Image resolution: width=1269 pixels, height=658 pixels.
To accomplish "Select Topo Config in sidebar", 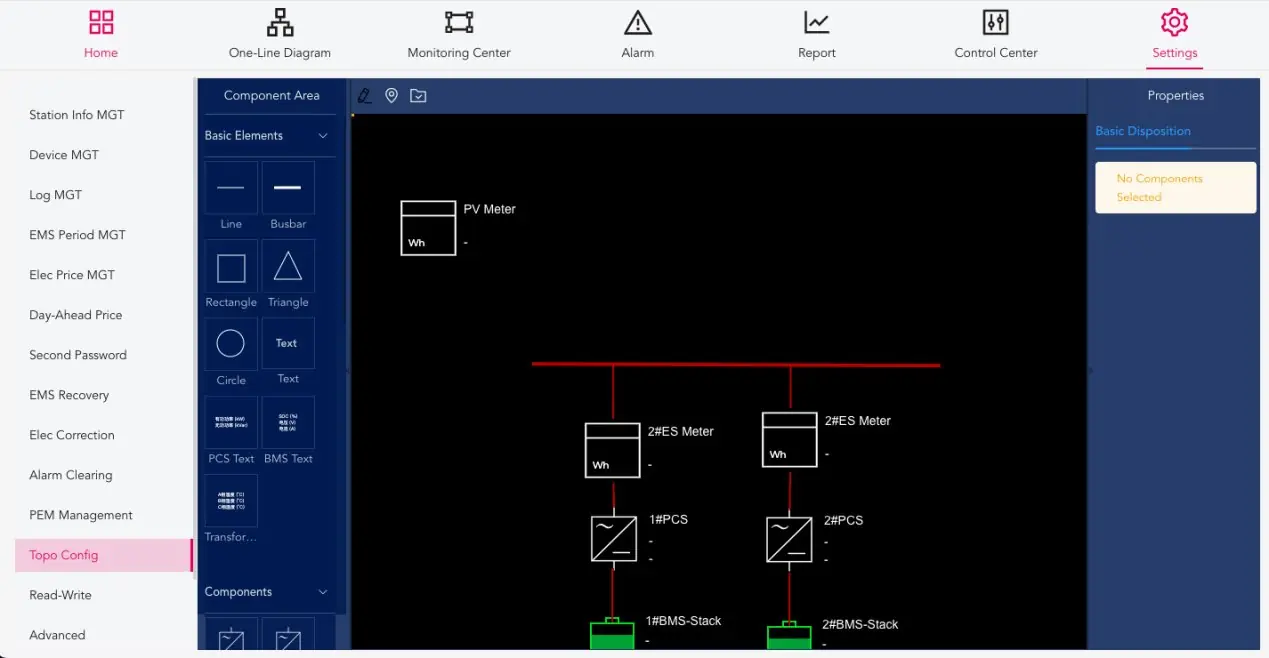I will [x=103, y=555].
